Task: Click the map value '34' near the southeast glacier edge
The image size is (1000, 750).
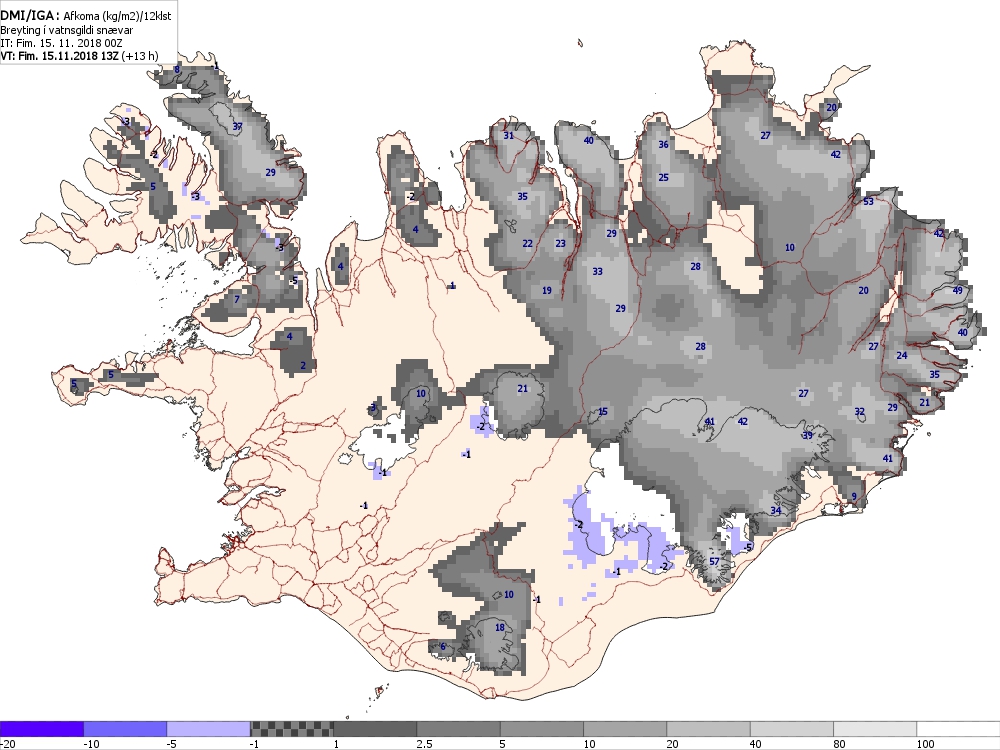Action: pos(776,511)
